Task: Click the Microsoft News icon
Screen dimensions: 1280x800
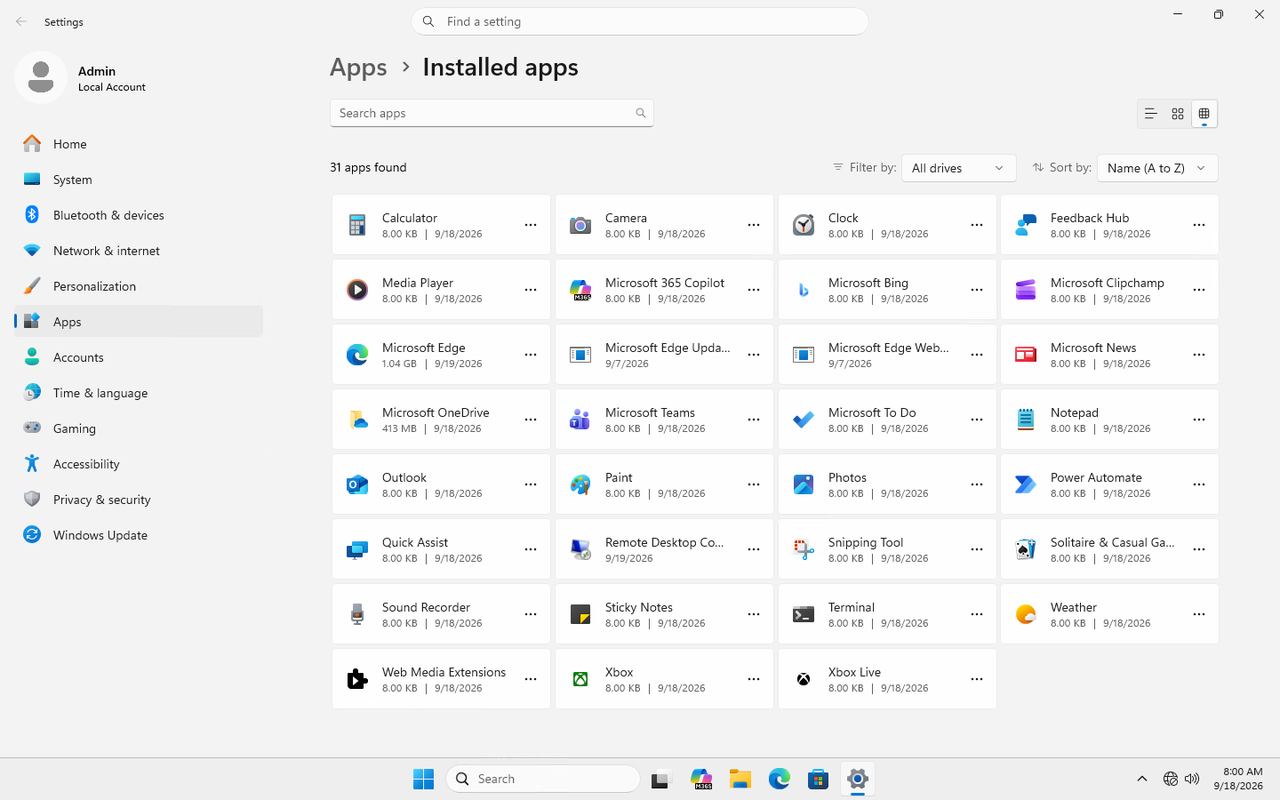Action: click(1025, 355)
